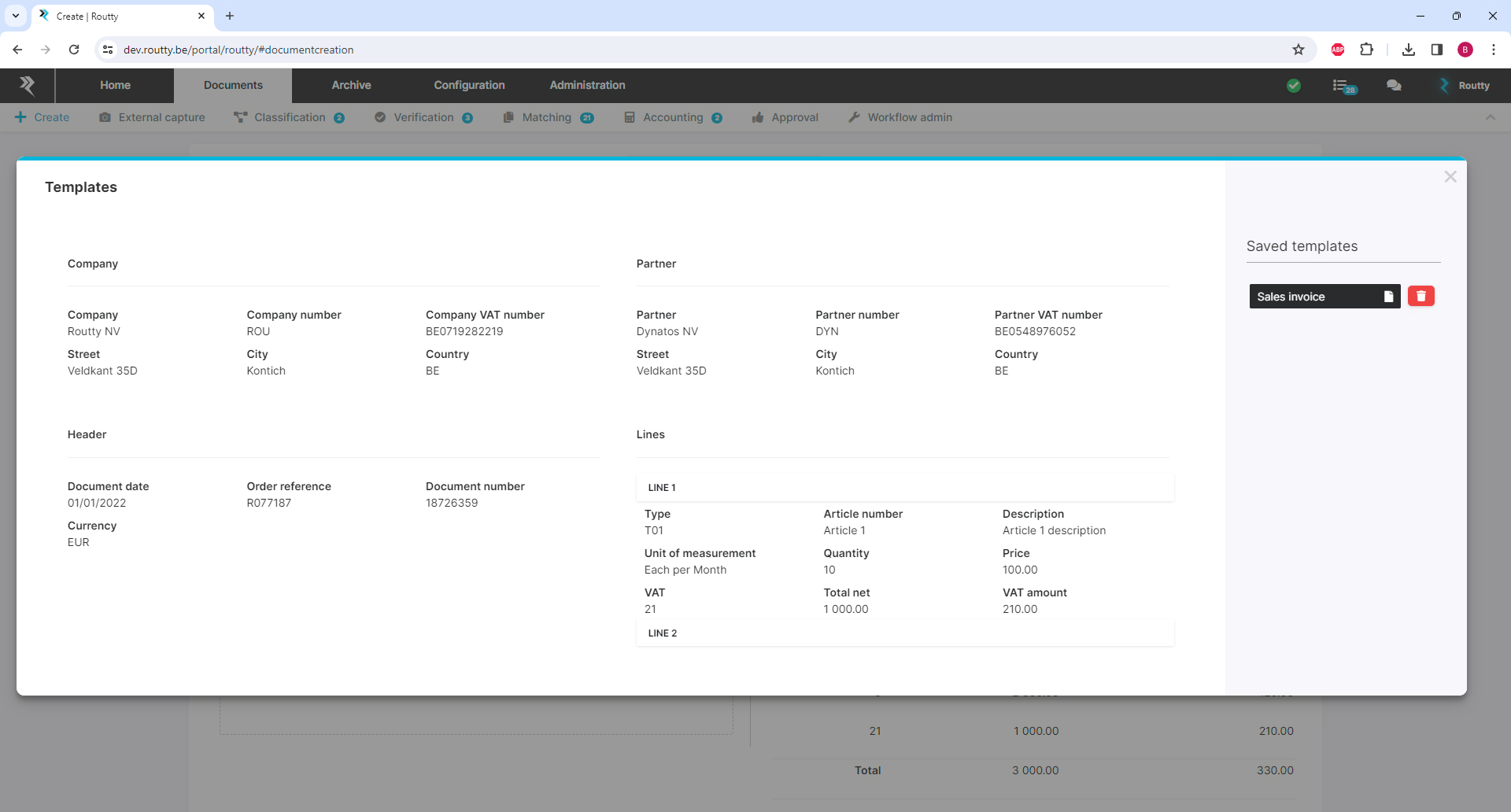The image size is (1511, 812).
Task: Go to Matching workflow step
Action: (x=548, y=117)
